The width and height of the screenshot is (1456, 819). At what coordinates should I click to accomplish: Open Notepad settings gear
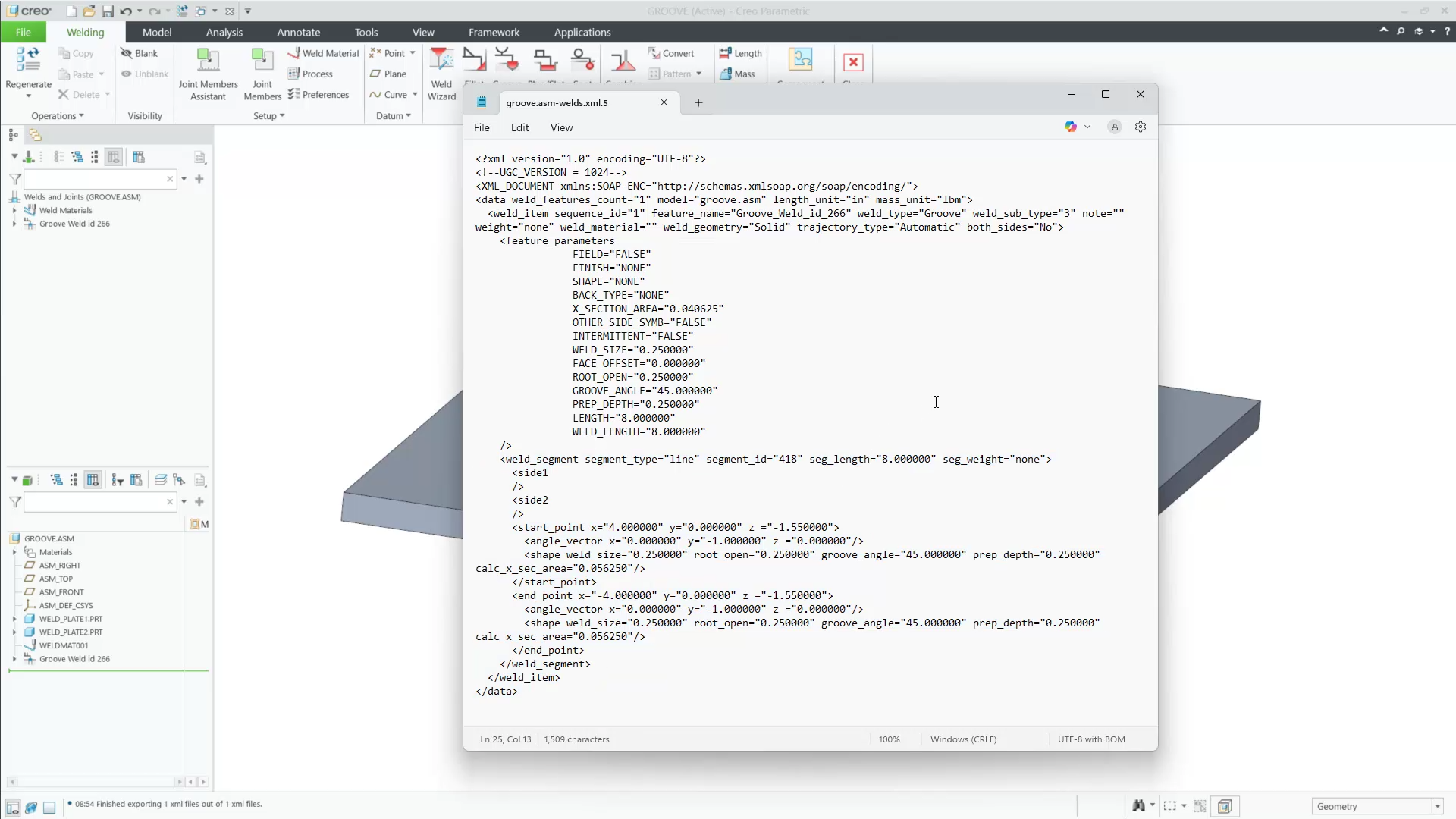(1141, 127)
